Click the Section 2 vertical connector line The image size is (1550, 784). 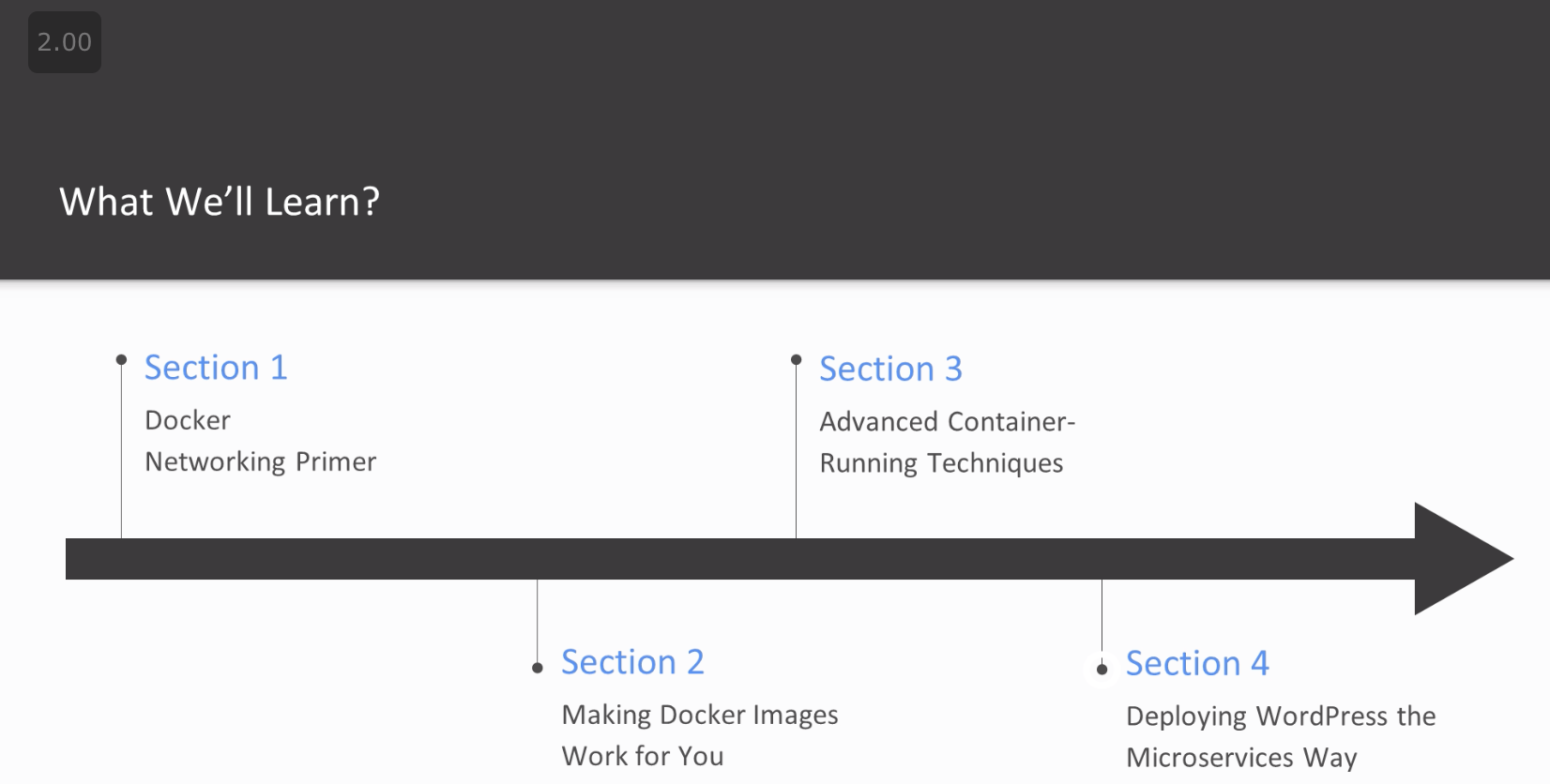pyautogui.click(x=538, y=621)
